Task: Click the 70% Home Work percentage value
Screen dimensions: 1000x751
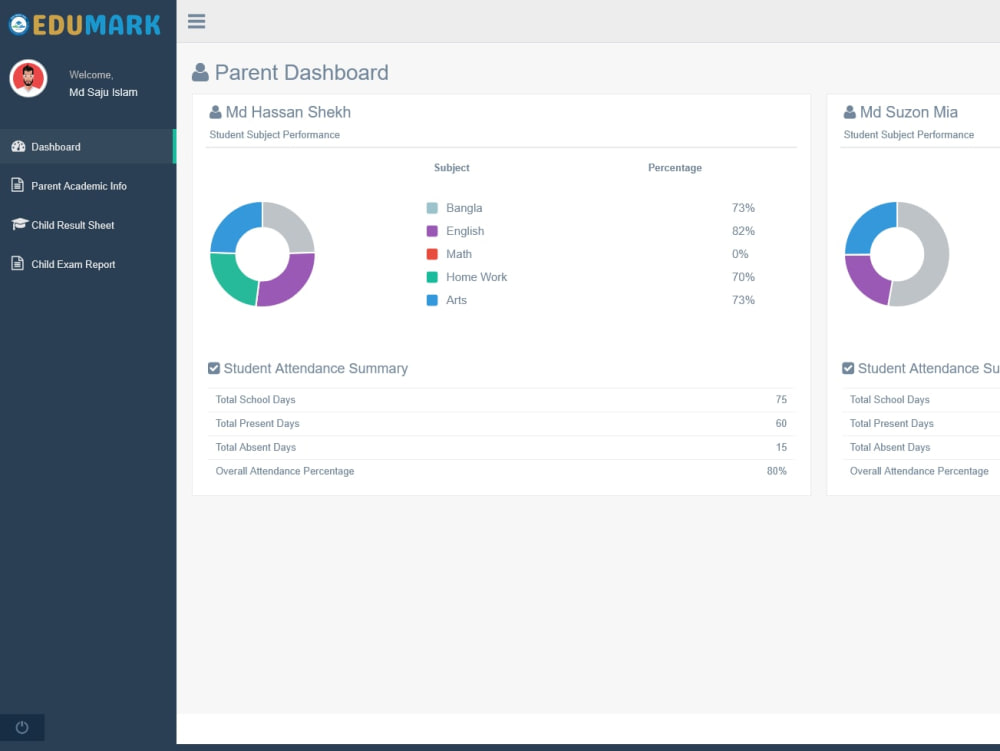Action: (x=743, y=277)
